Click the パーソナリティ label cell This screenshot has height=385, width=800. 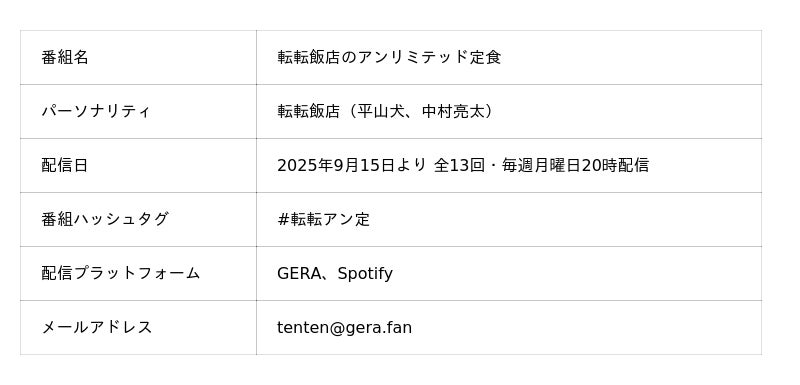[138, 111]
